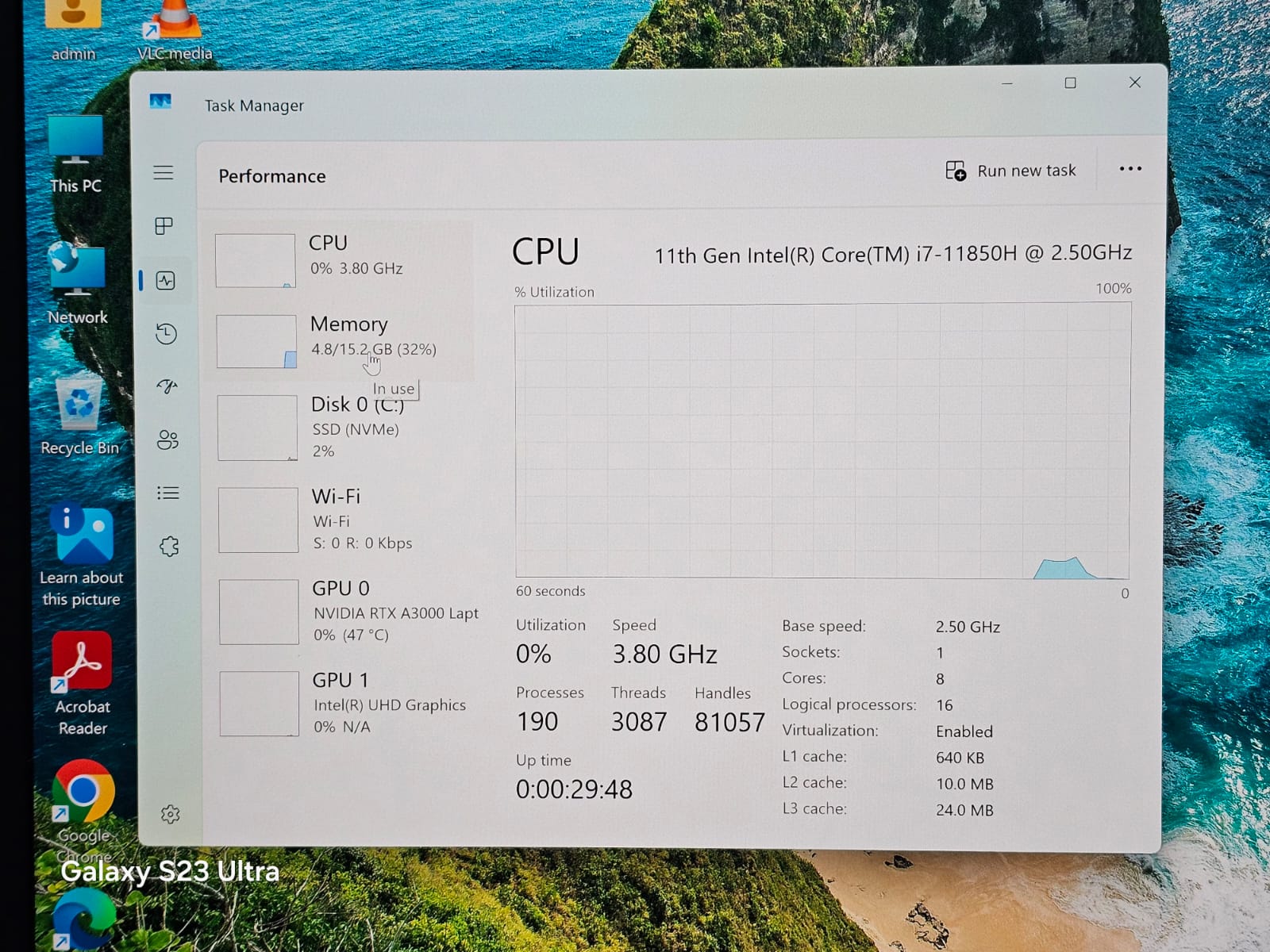This screenshot has height=952, width=1270.
Task: Open the App history icon in sidebar
Action: click(166, 334)
